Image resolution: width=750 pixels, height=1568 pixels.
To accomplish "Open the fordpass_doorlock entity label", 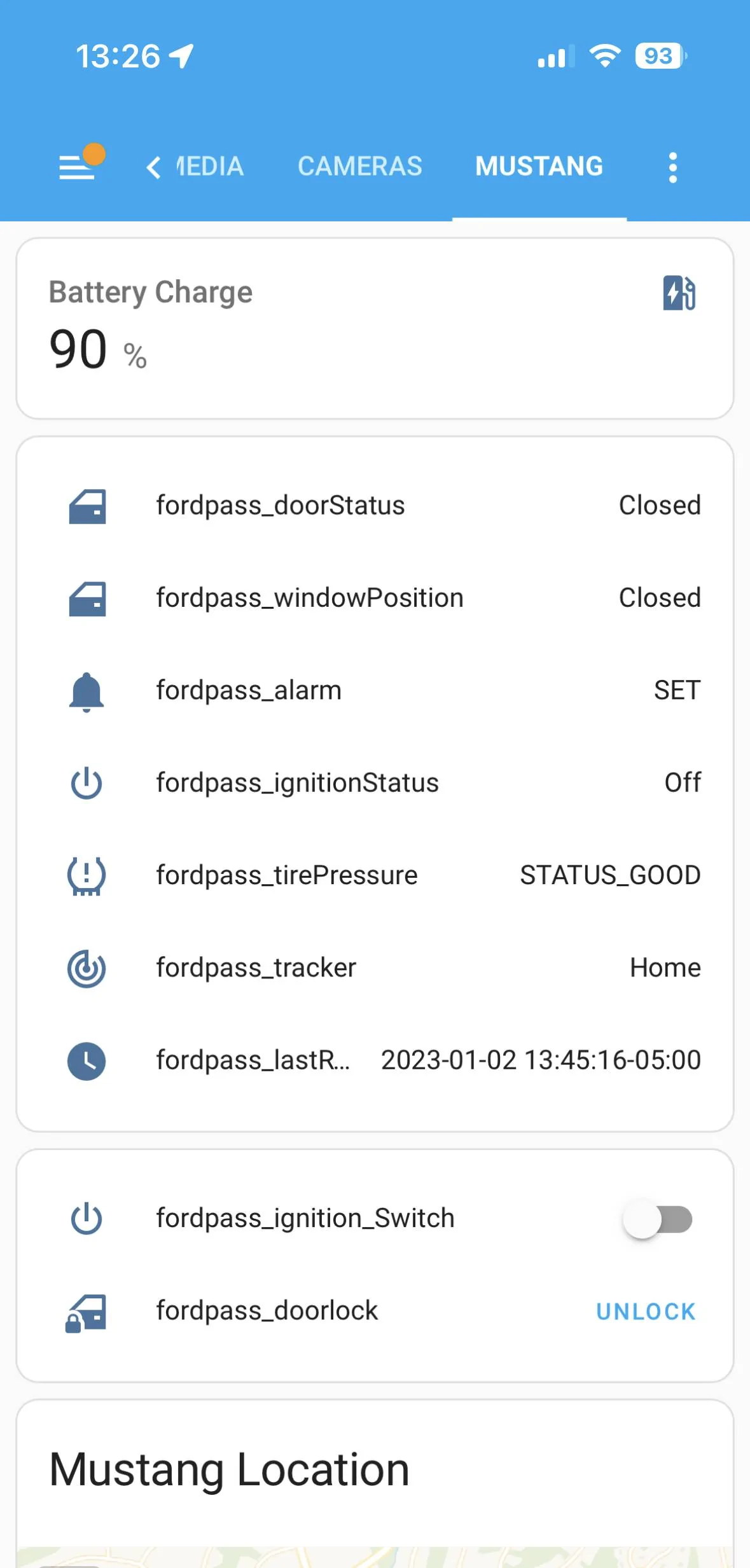I will point(267,1311).
